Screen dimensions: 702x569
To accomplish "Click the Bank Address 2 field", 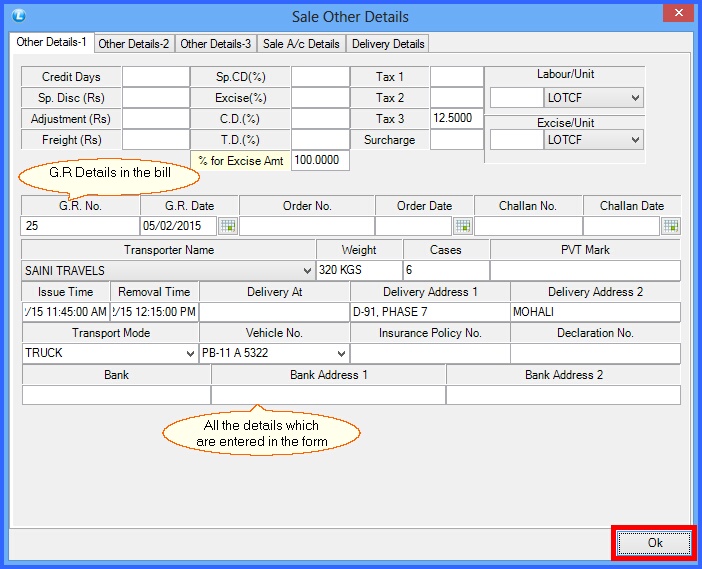I will click(564, 395).
